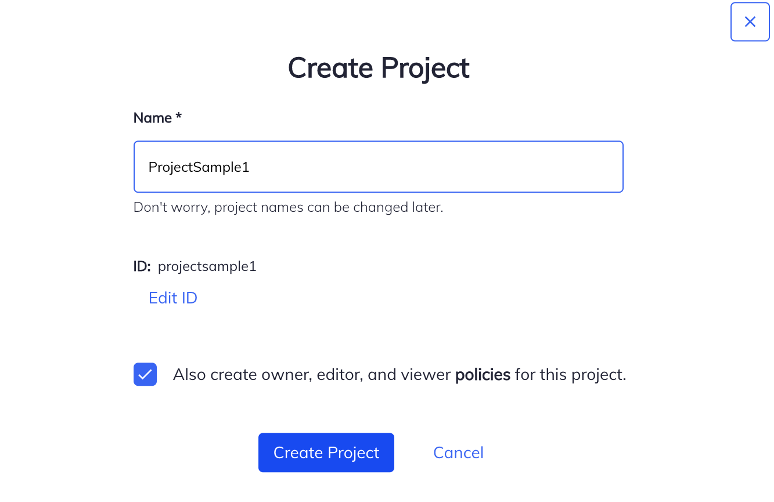Click the required asterisk beside Name
This screenshot has width=774, height=502.
179,118
